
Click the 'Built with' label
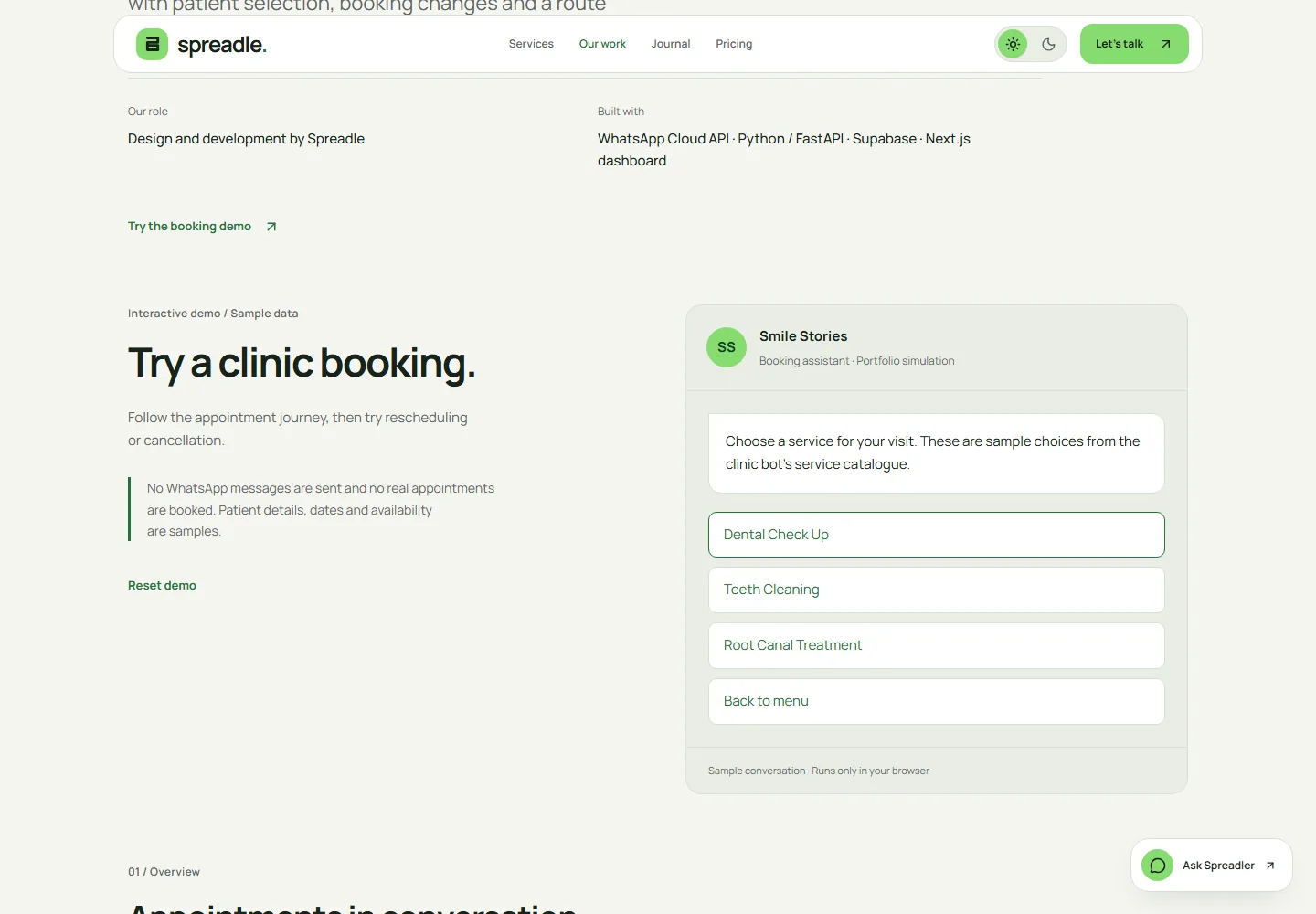point(621,112)
